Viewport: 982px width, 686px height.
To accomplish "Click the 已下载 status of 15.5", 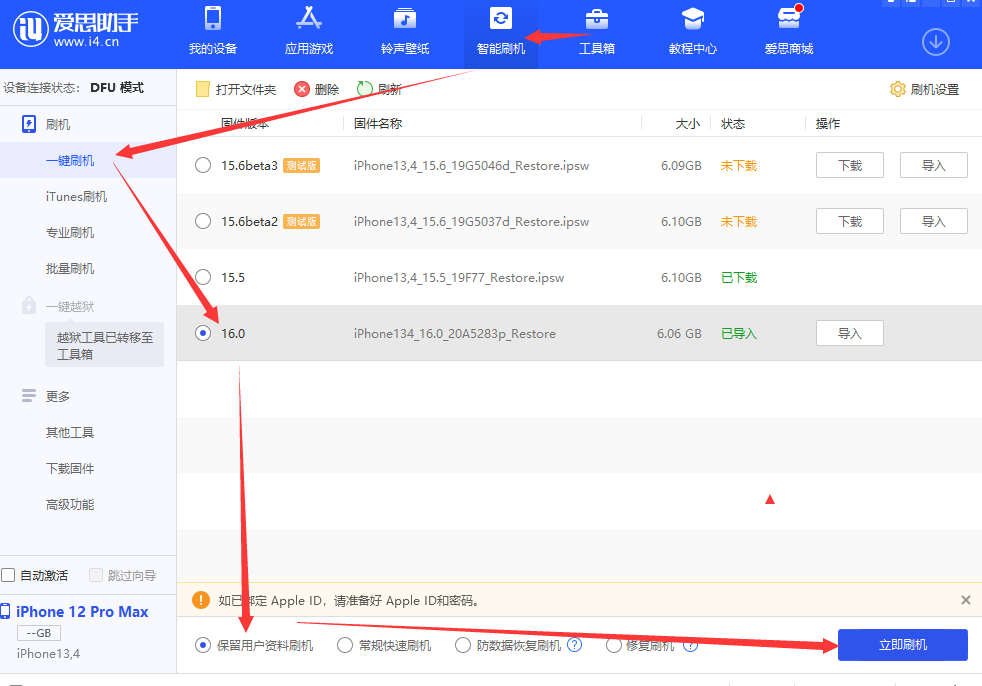I will 739,278.
